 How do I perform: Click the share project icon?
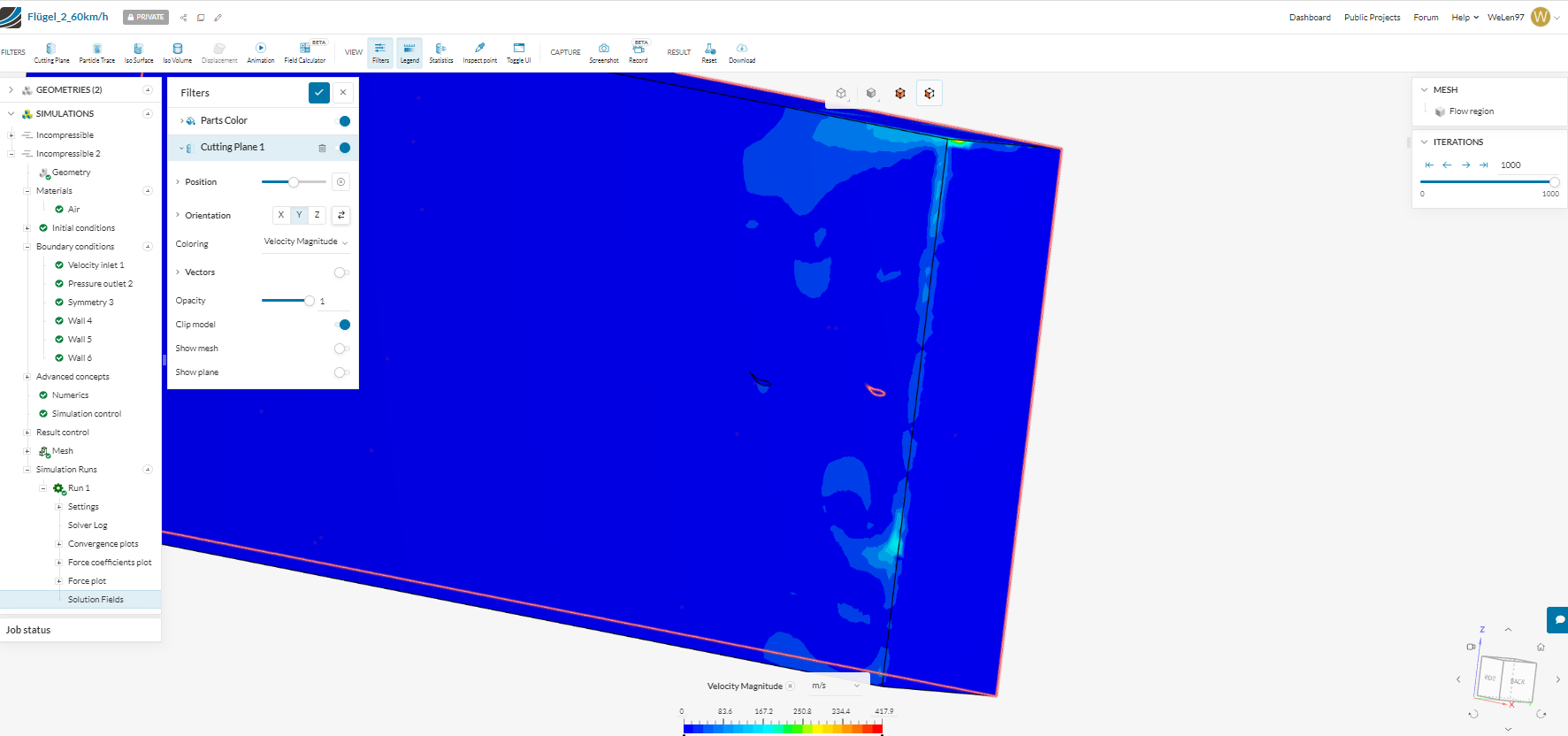[184, 18]
